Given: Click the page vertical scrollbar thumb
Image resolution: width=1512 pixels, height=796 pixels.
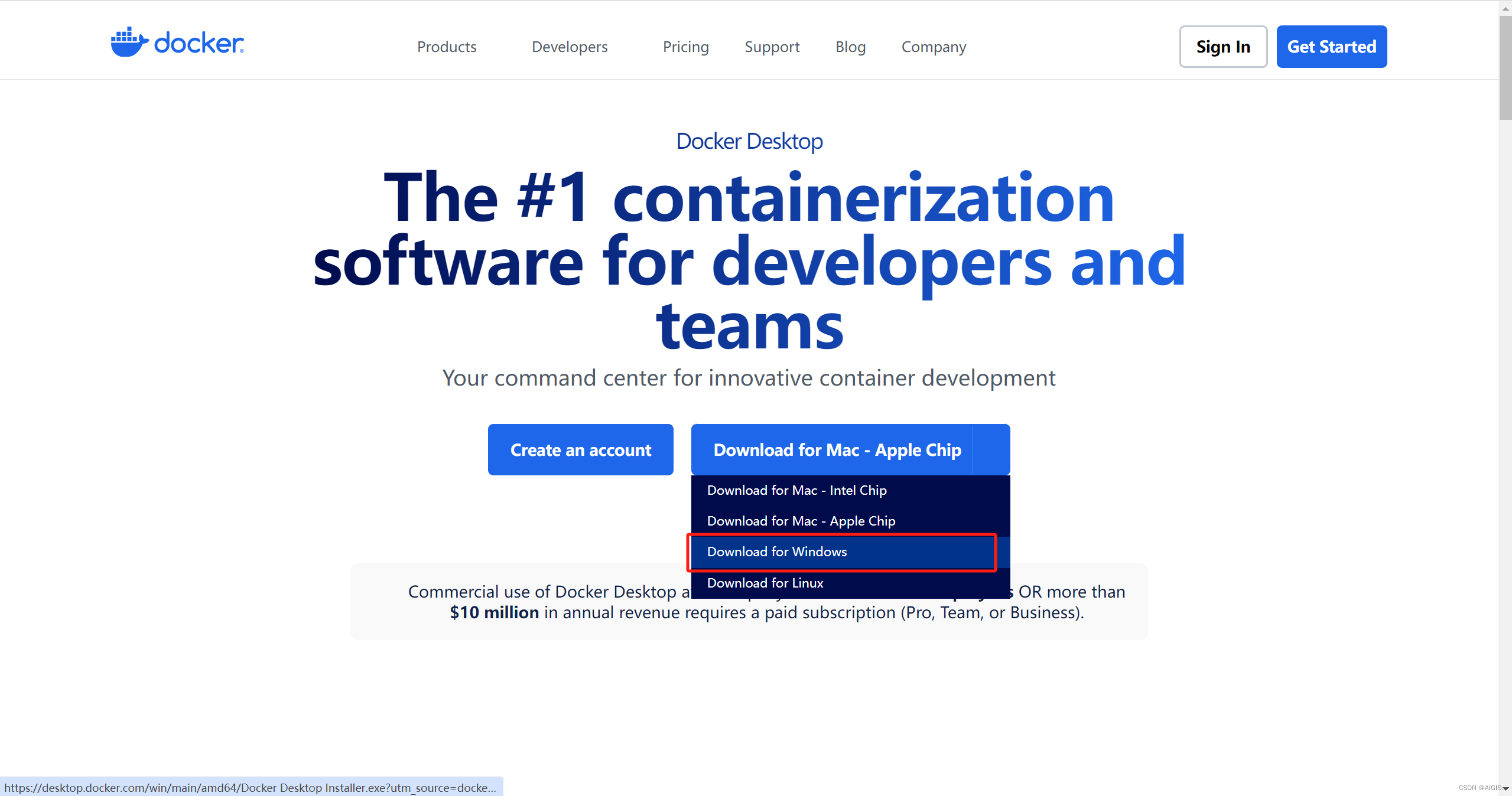Looking at the screenshot, I should 1505,68.
